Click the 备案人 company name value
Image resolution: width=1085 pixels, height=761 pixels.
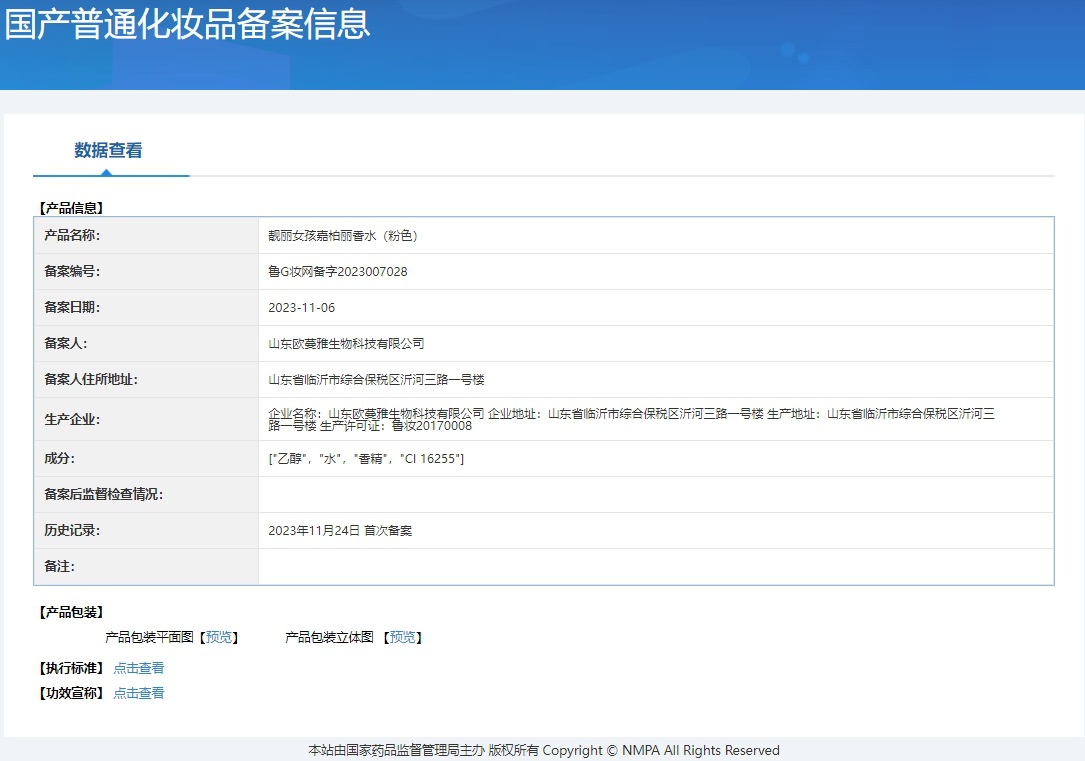(x=346, y=344)
